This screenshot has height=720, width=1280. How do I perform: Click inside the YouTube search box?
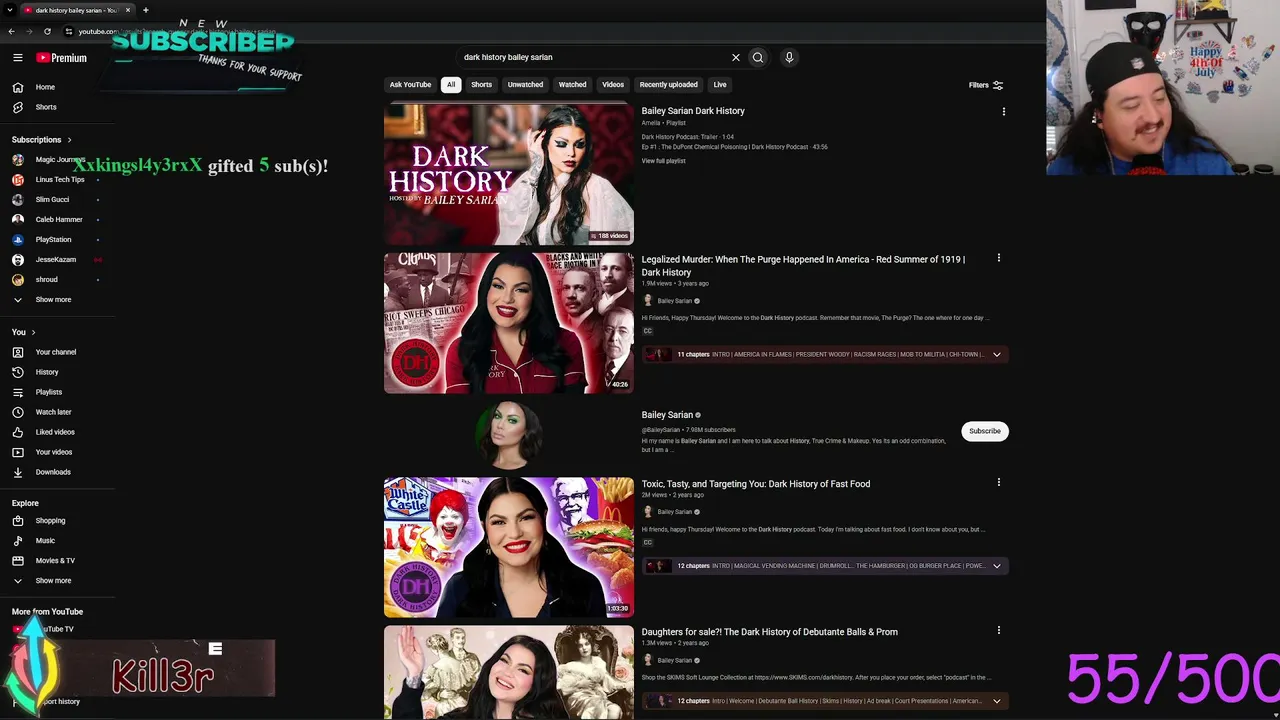[x=595, y=58]
